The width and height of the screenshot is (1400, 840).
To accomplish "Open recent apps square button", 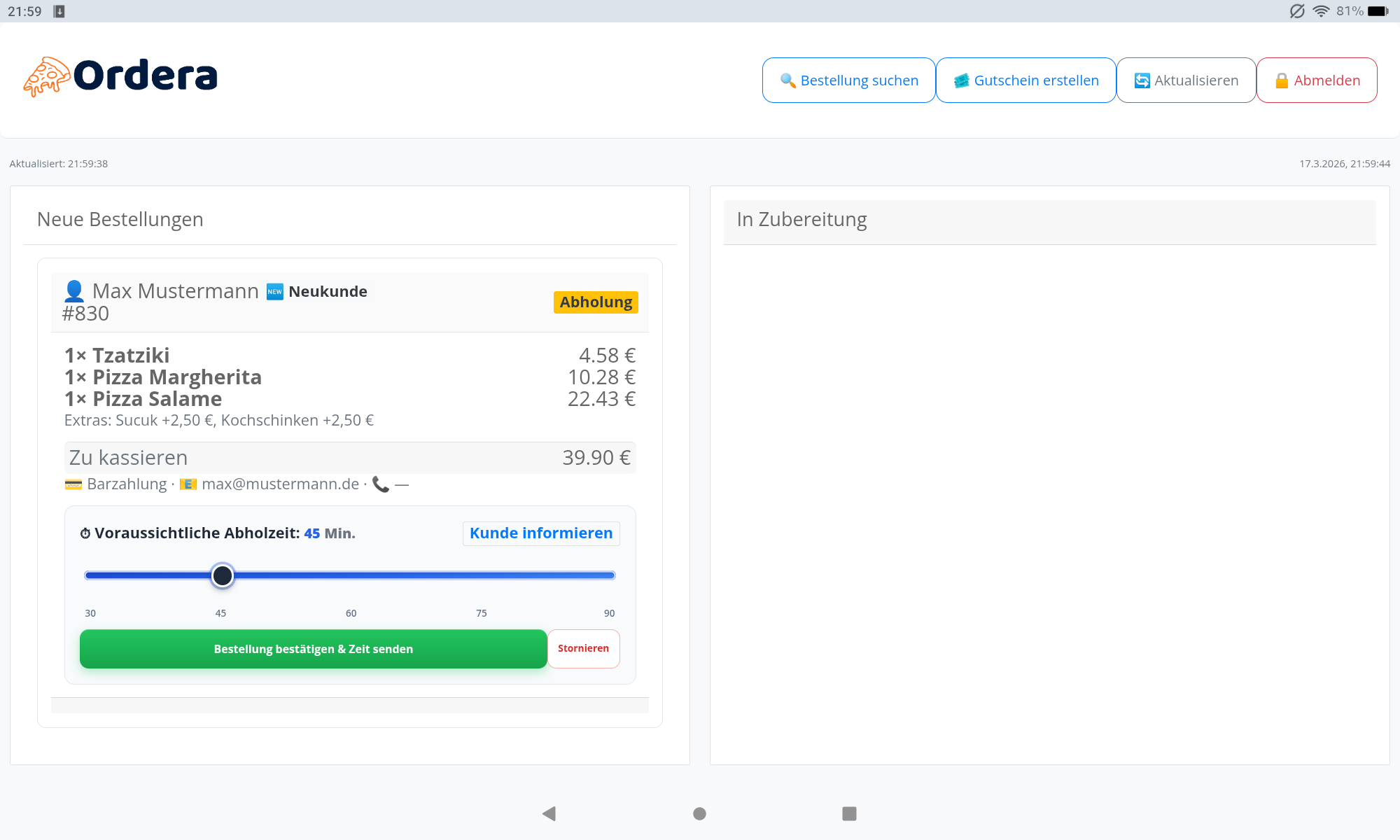I will tap(849, 813).
